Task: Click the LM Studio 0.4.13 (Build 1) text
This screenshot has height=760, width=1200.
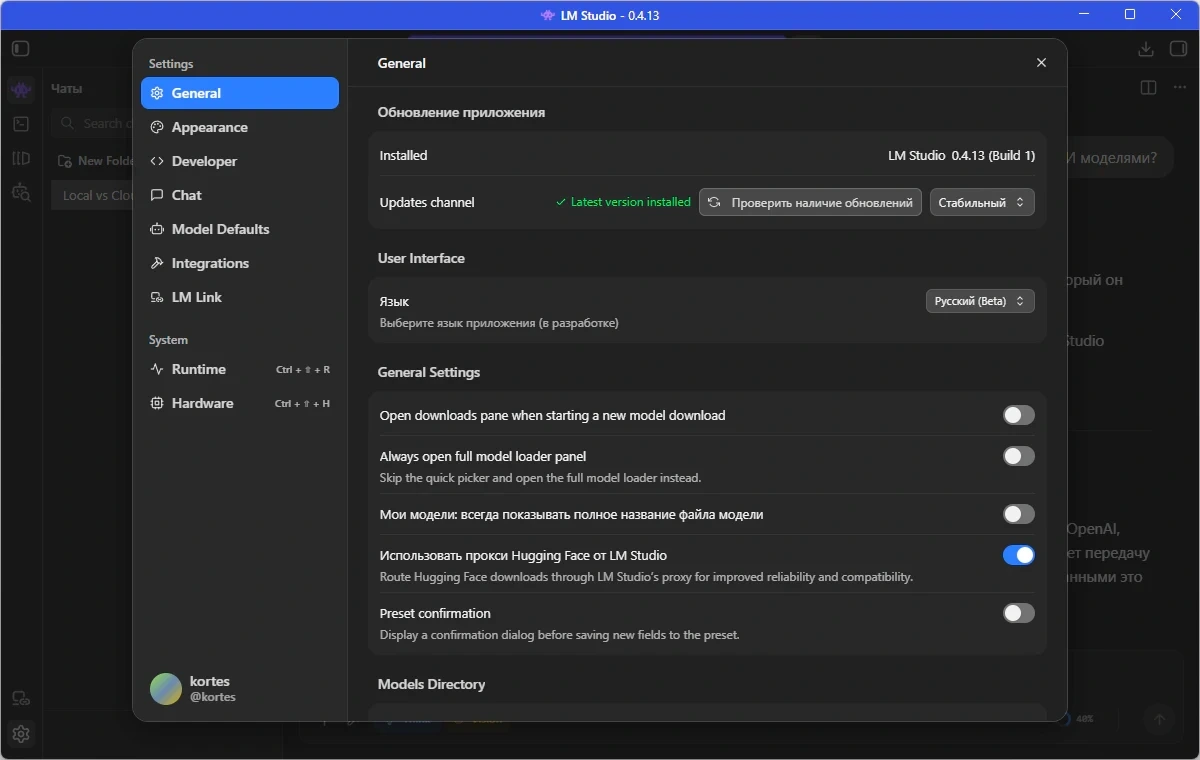Action: 961,156
